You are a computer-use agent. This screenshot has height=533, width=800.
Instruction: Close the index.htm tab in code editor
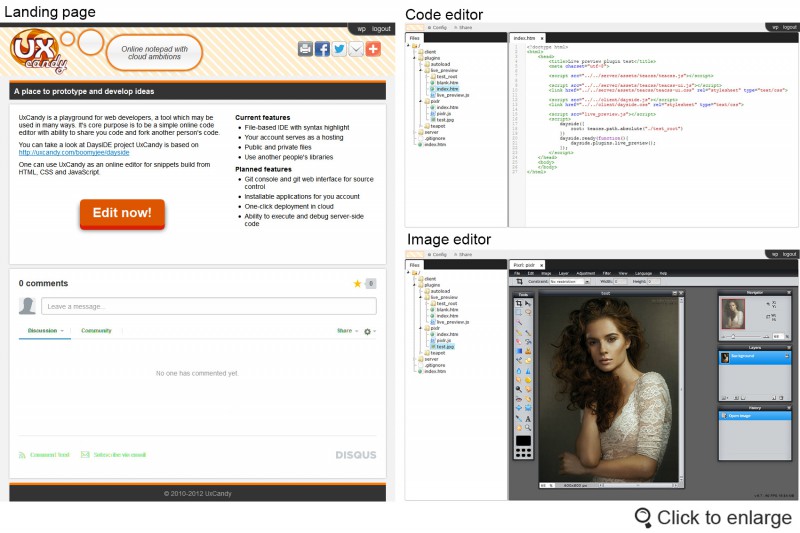542,38
